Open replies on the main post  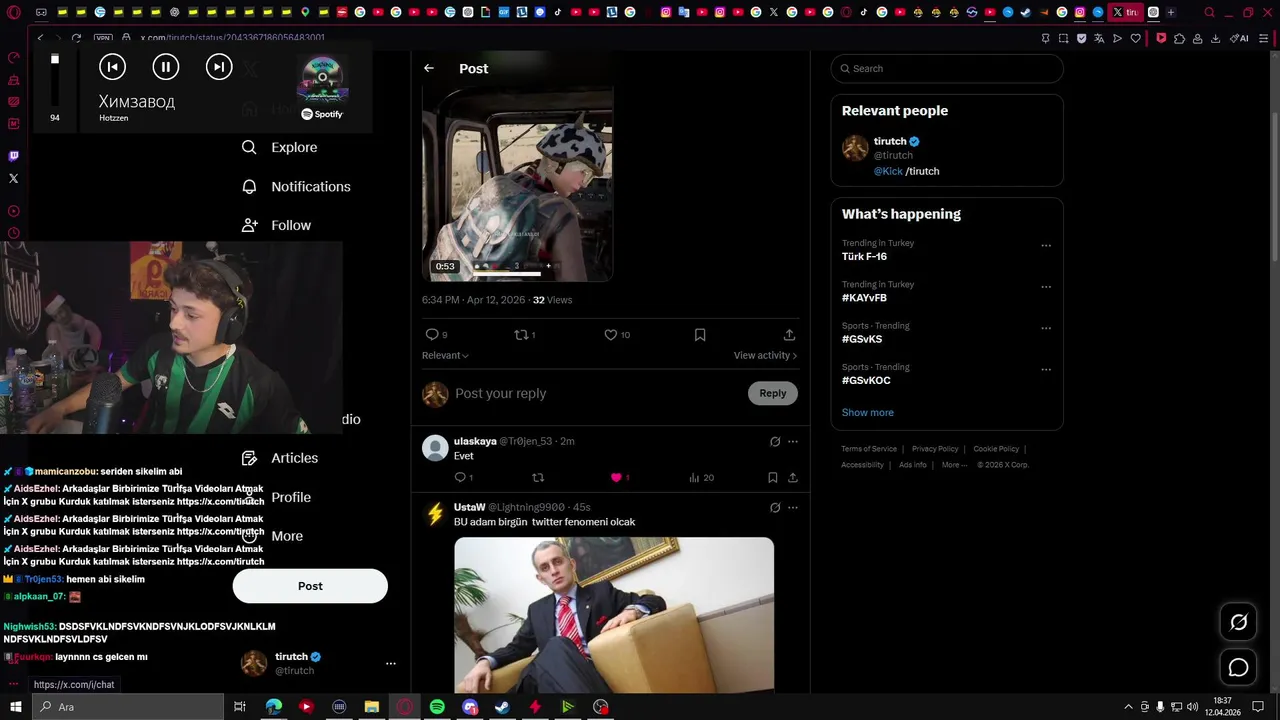[437, 335]
